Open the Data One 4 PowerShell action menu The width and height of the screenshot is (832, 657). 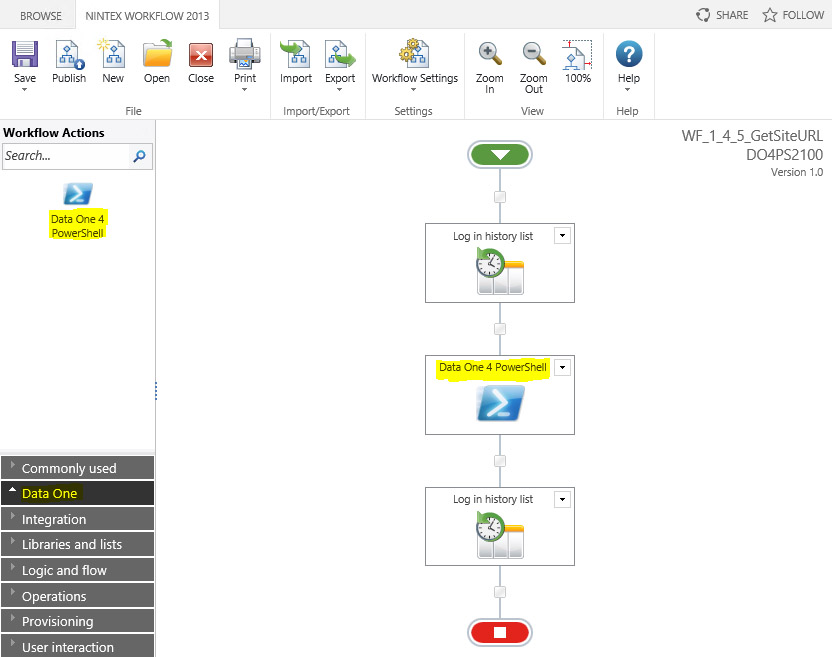tap(562, 367)
